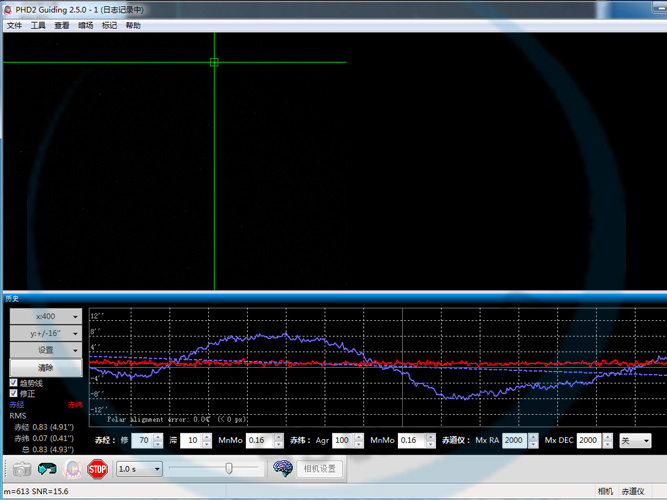
Task: Toggle the 趋势线 checkbox
Action: 13,383
